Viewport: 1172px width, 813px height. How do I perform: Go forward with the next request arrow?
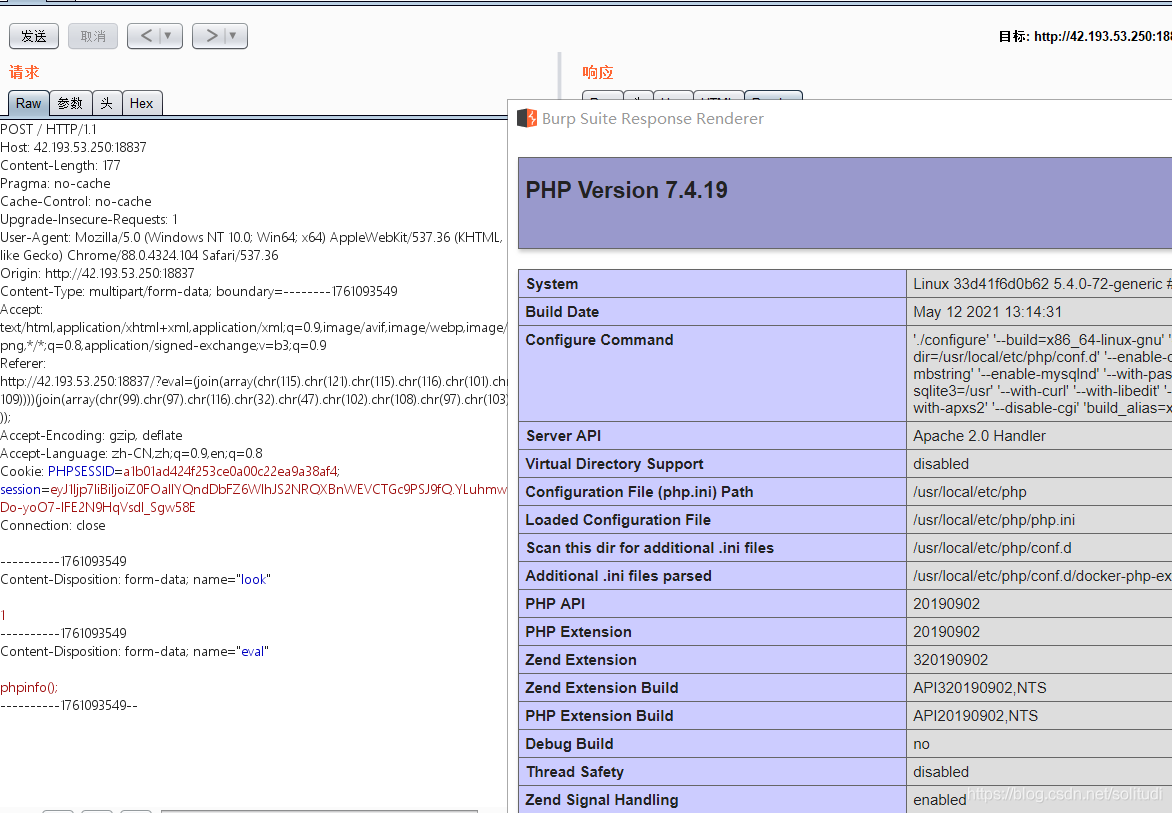click(212, 36)
